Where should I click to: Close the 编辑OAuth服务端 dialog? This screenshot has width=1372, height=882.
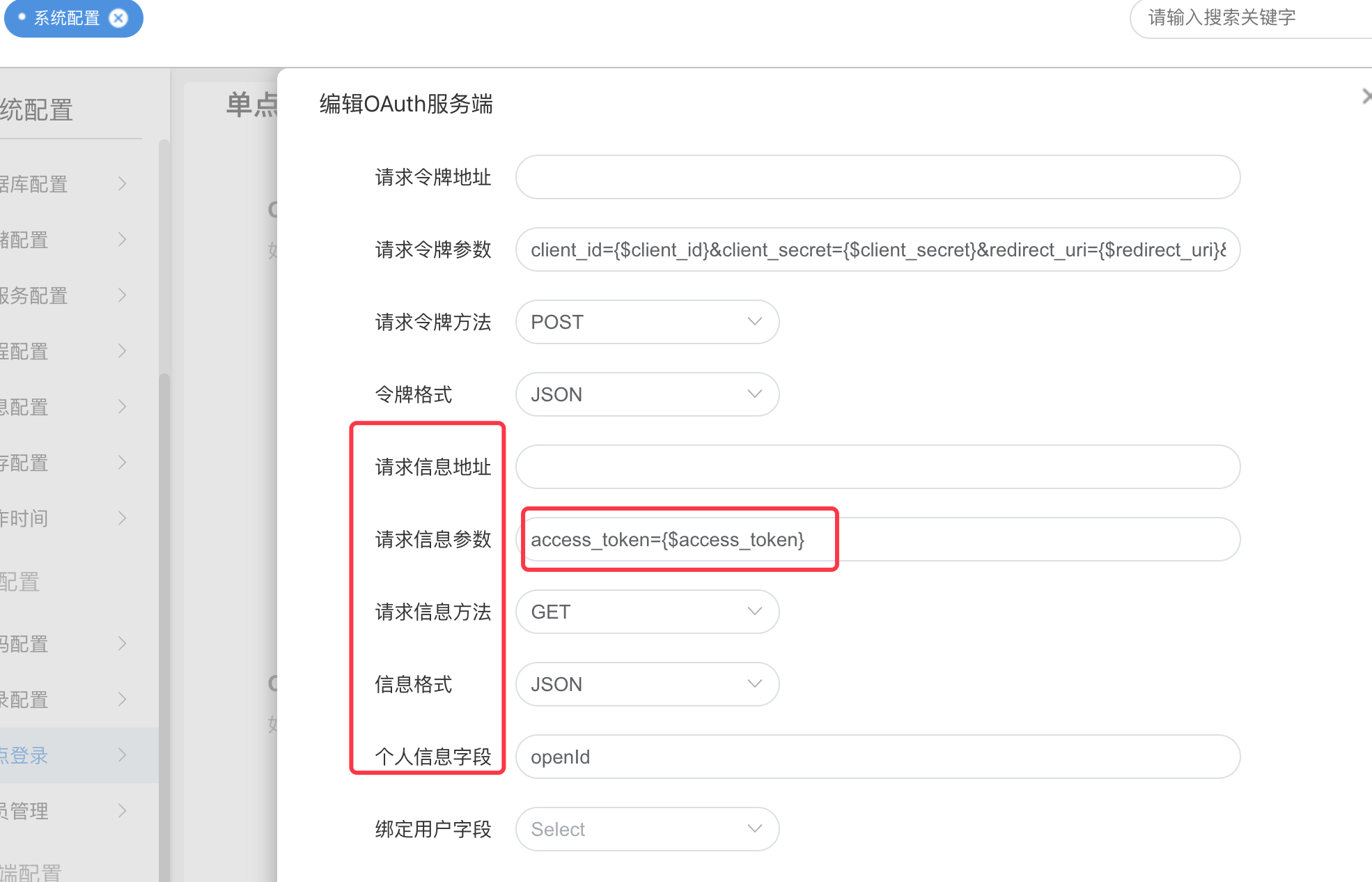tap(1366, 97)
